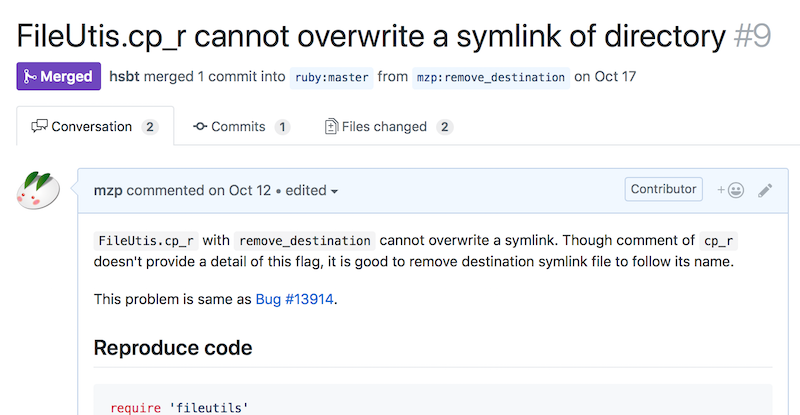
Task: Switch to the Commits tab
Action: click(x=241, y=127)
